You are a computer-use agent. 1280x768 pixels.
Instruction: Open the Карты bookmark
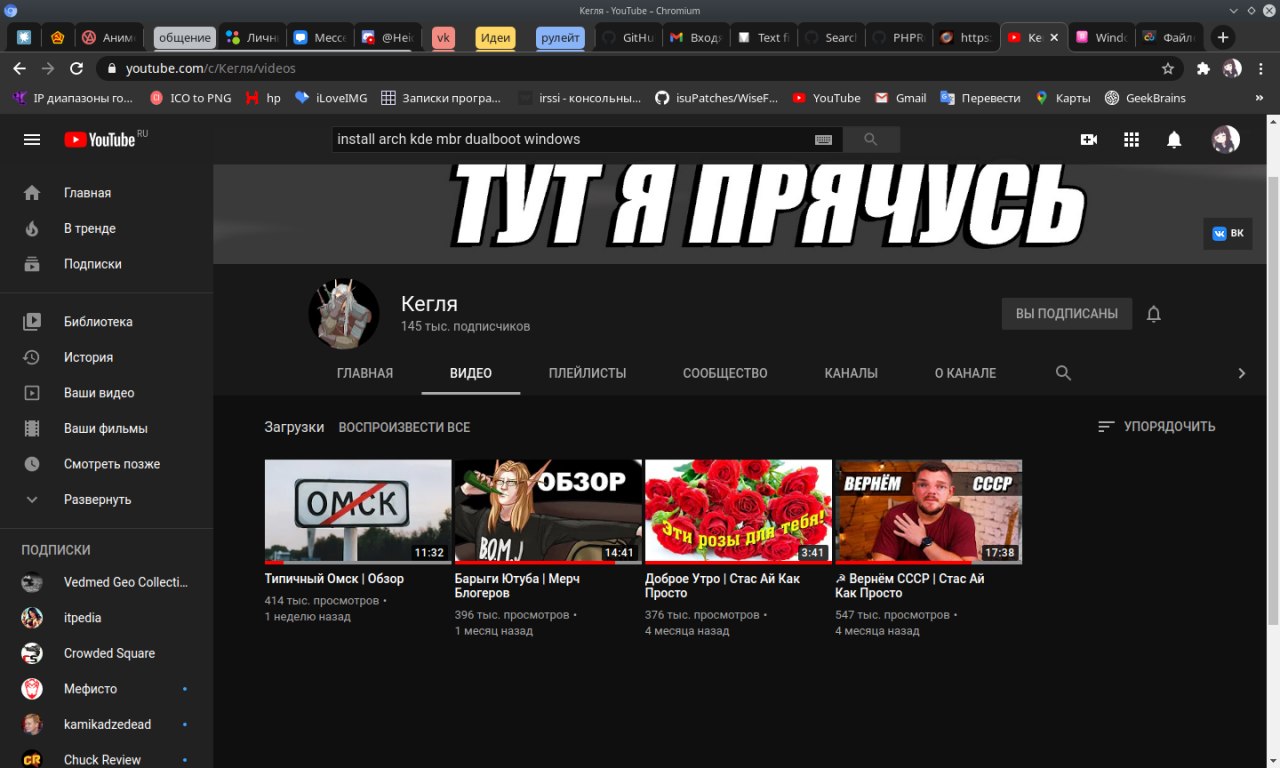[x=1062, y=98]
